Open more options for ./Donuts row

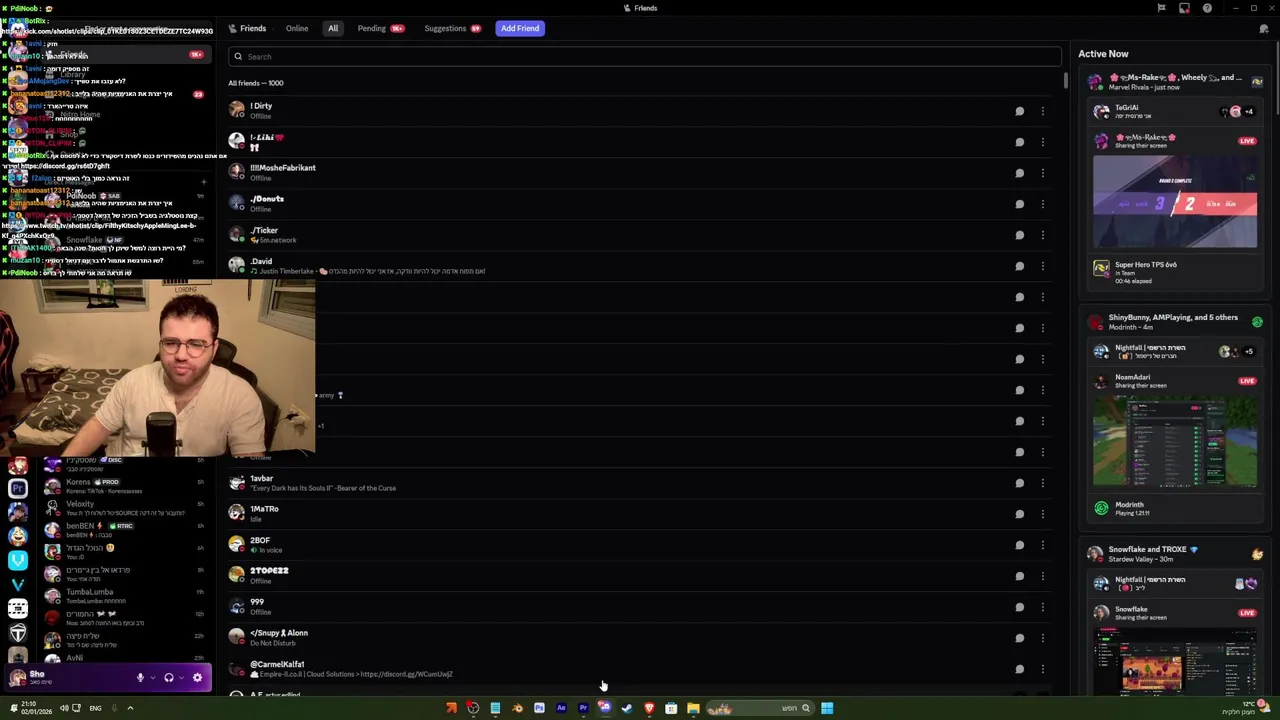(1042, 204)
